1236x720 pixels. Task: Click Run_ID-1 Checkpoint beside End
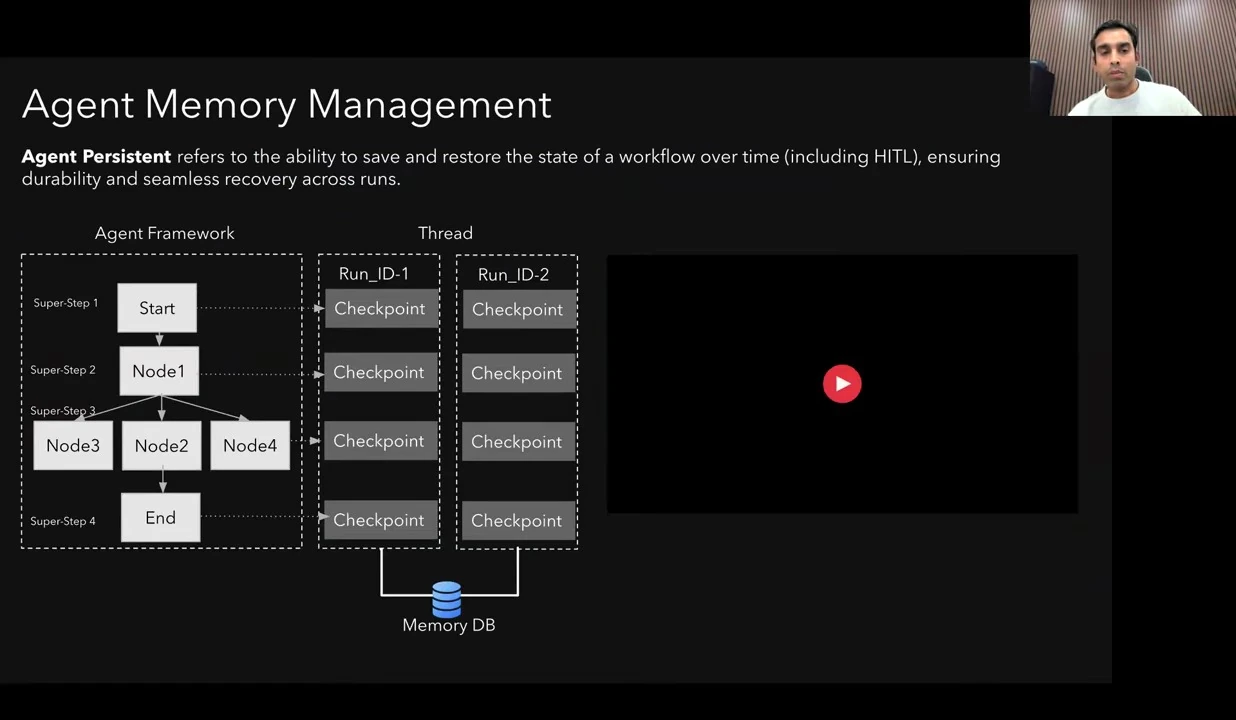click(379, 520)
